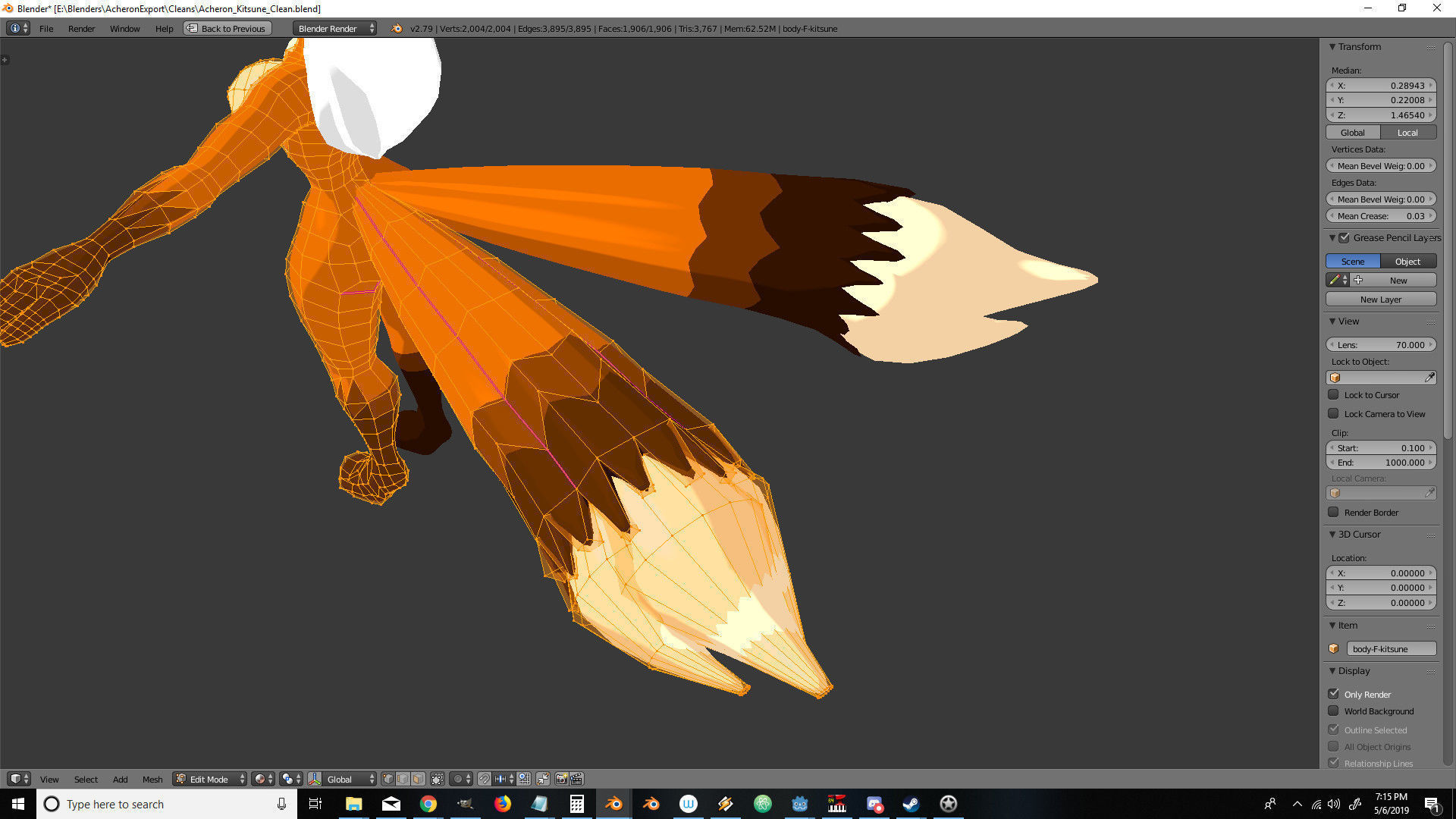This screenshot has width=1456, height=819.
Task: Open Firefox from taskbar
Action: pos(502,804)
